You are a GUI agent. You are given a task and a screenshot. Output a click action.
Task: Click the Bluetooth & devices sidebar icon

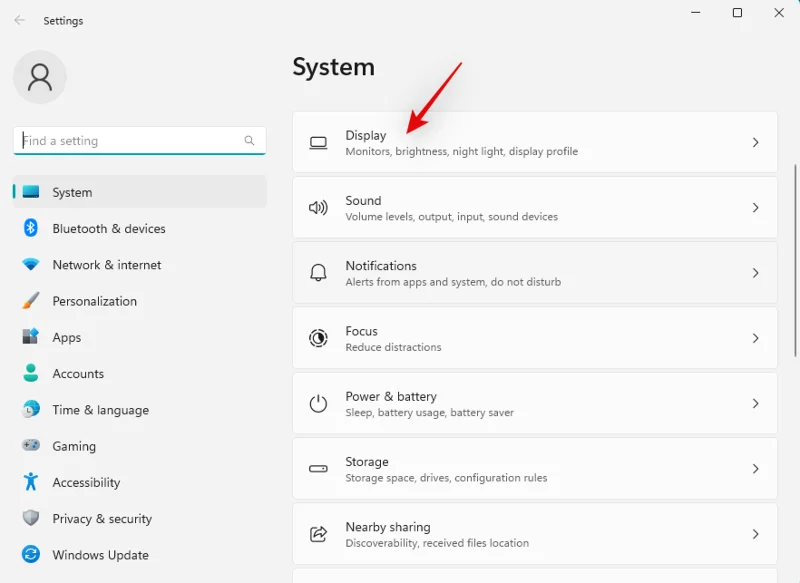(x=31, y=228)
